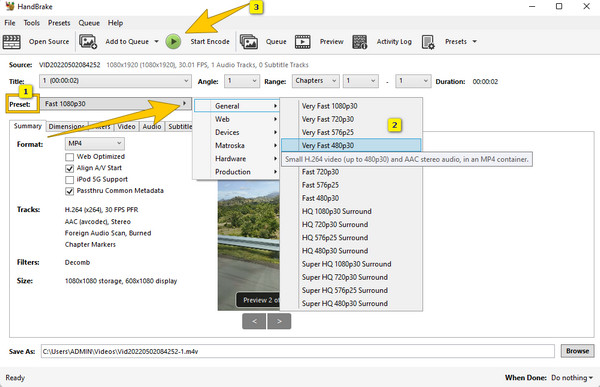600x387 pixels.
Task: Click the HandBrake app icon in title bar
Action: tap(10, 7)
